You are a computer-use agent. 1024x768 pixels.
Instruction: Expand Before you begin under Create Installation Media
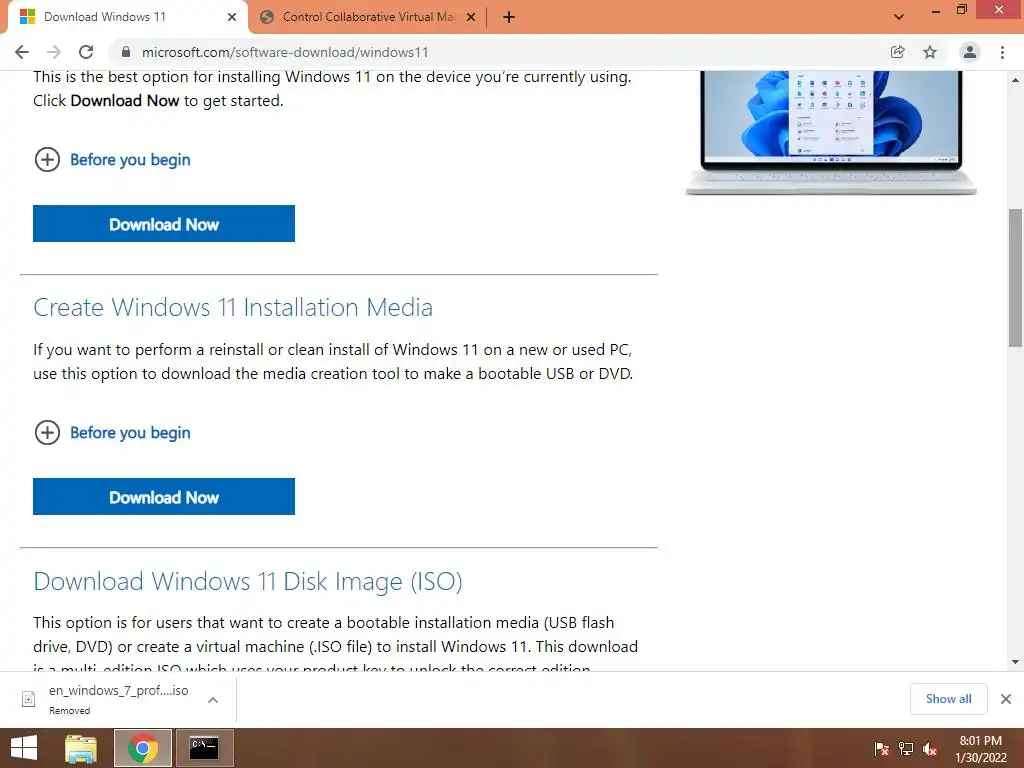click(112, 432)
